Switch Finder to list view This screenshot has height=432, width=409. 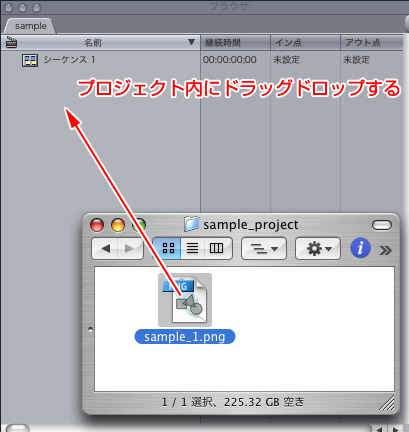192,248
